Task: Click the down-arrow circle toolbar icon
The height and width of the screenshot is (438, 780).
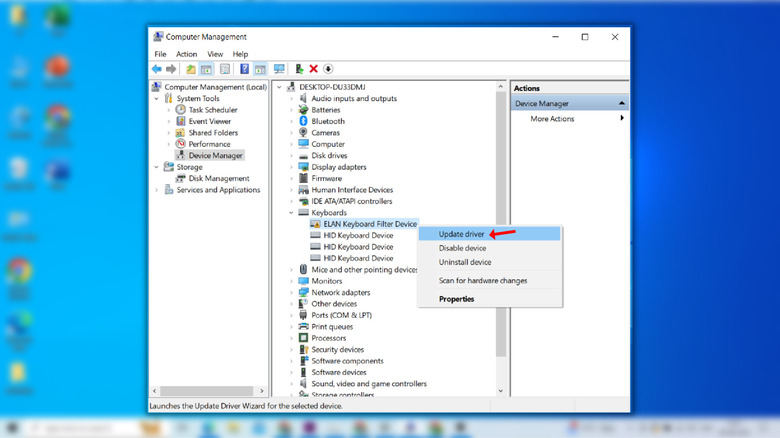Action: [328, 69]
